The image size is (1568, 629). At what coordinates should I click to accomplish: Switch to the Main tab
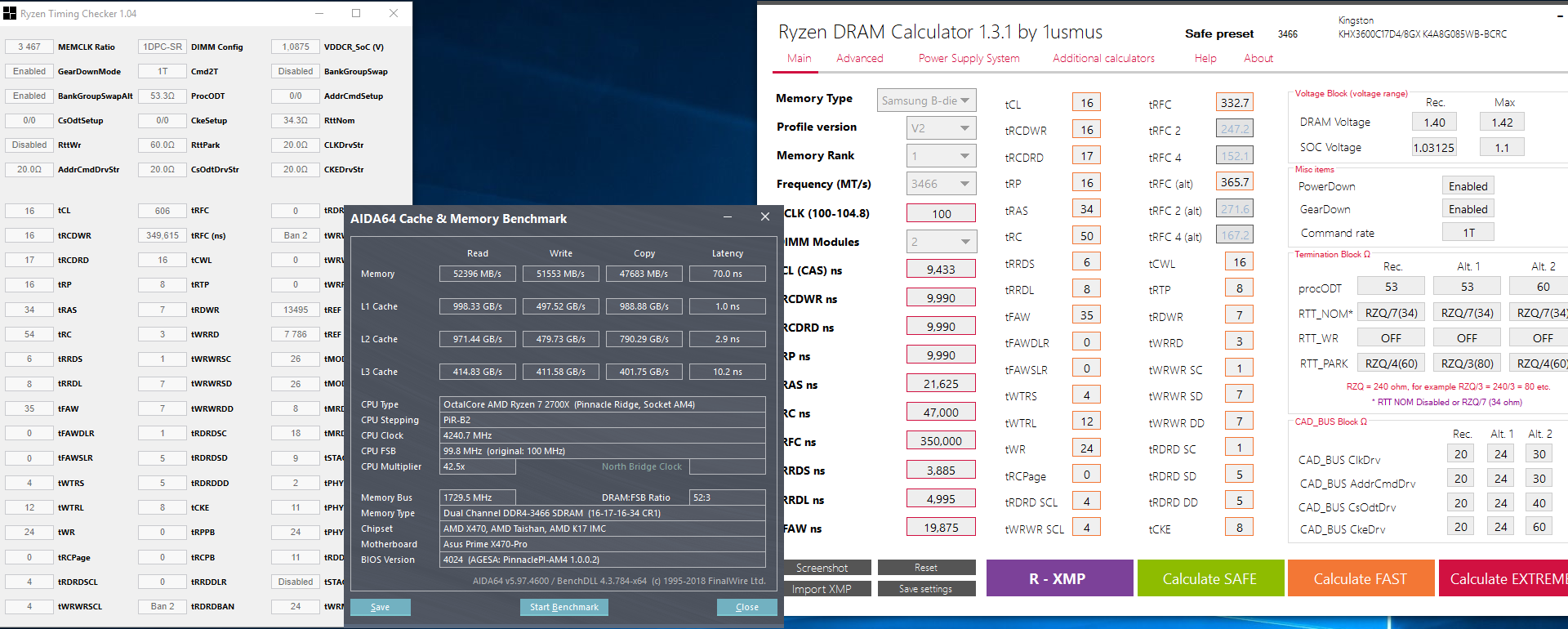(799, 58)
